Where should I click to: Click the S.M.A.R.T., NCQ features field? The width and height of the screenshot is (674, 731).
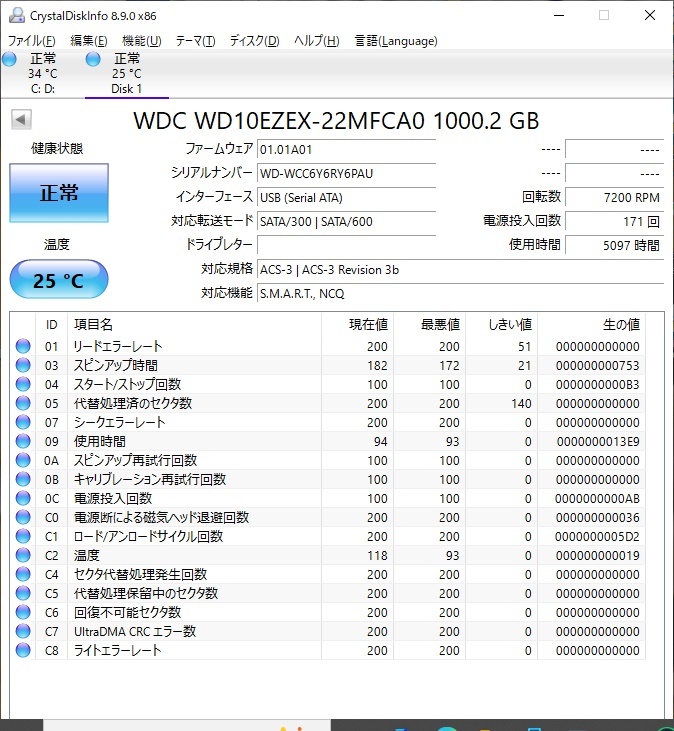tap(460, 293)
